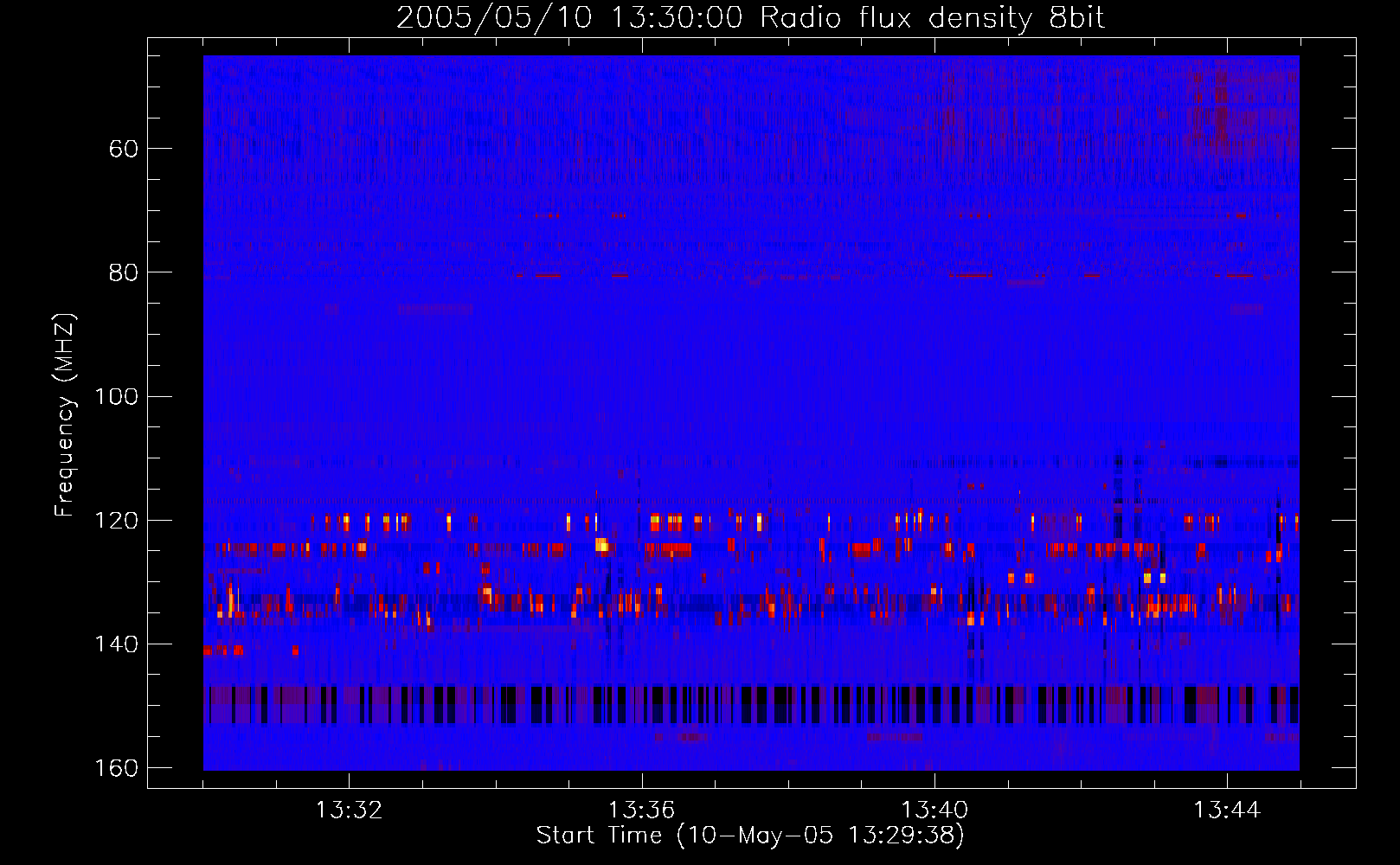The width and height of the screenshot is (1400, 865).
Task: Click the 100 frequency tick label
Action: (115, 397)
